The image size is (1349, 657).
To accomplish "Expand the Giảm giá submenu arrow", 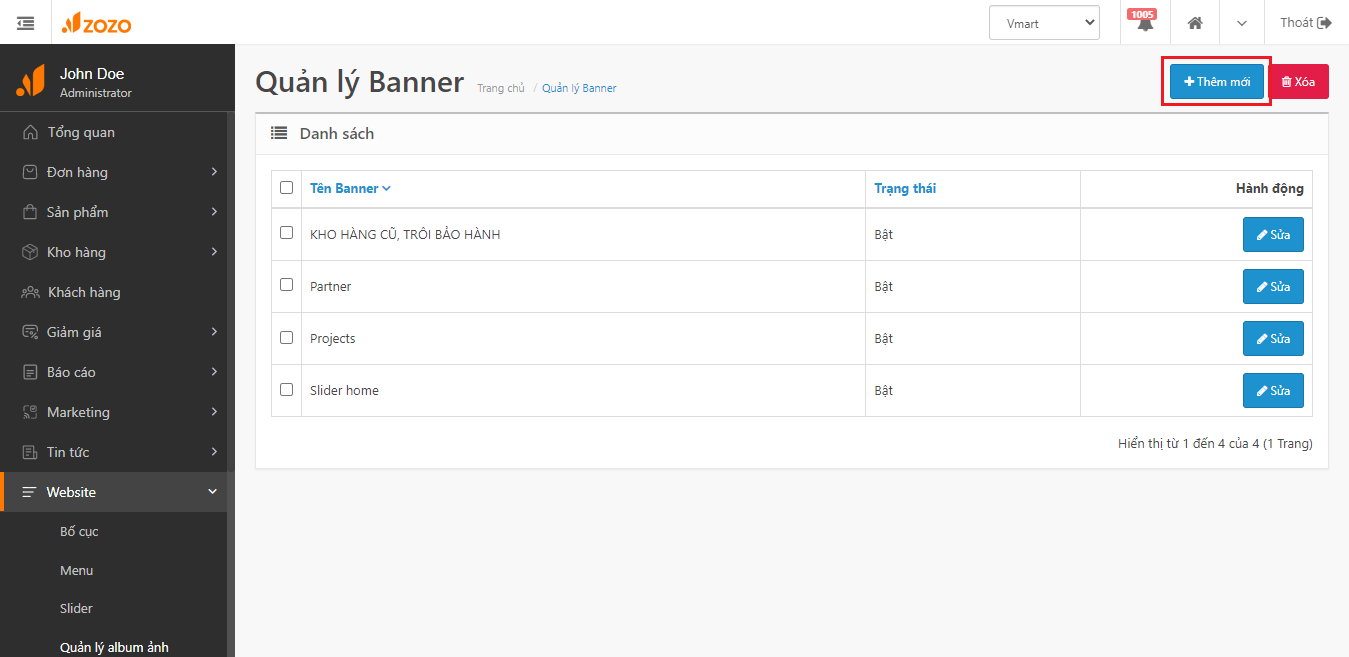I will 213,332.
